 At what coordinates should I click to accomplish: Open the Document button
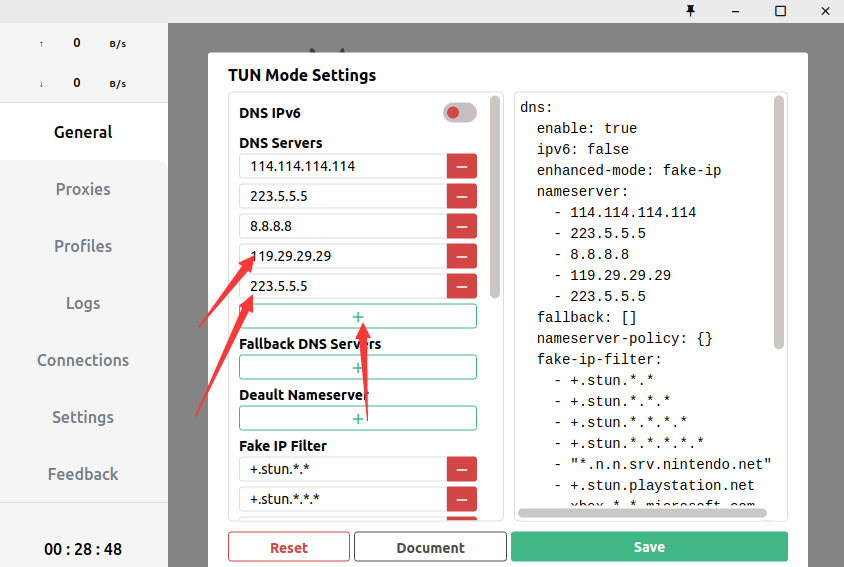tap(430, 547)
